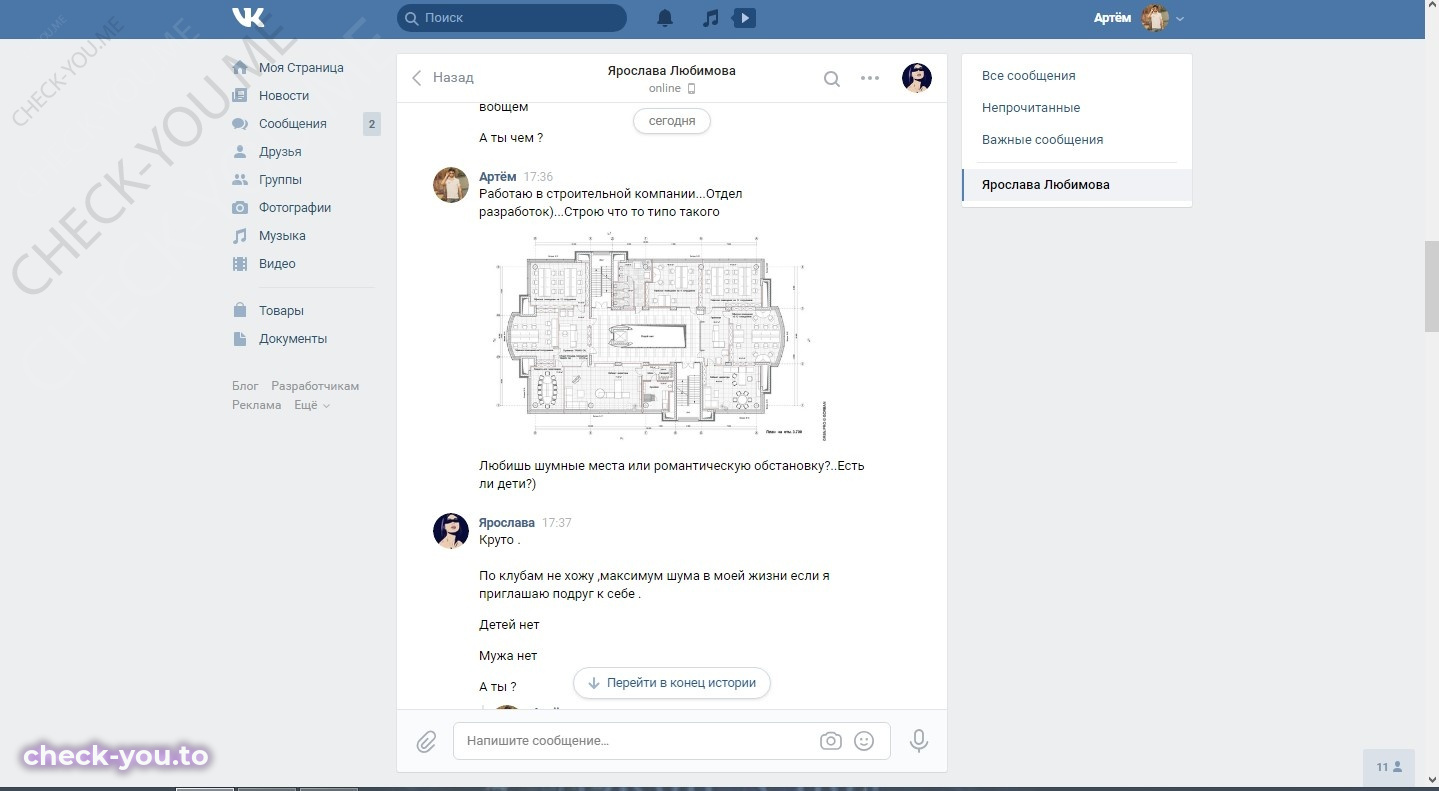Open the conversation actions three-dot menu
Viewport: 1439px width, 791px height.
(870, 78)
